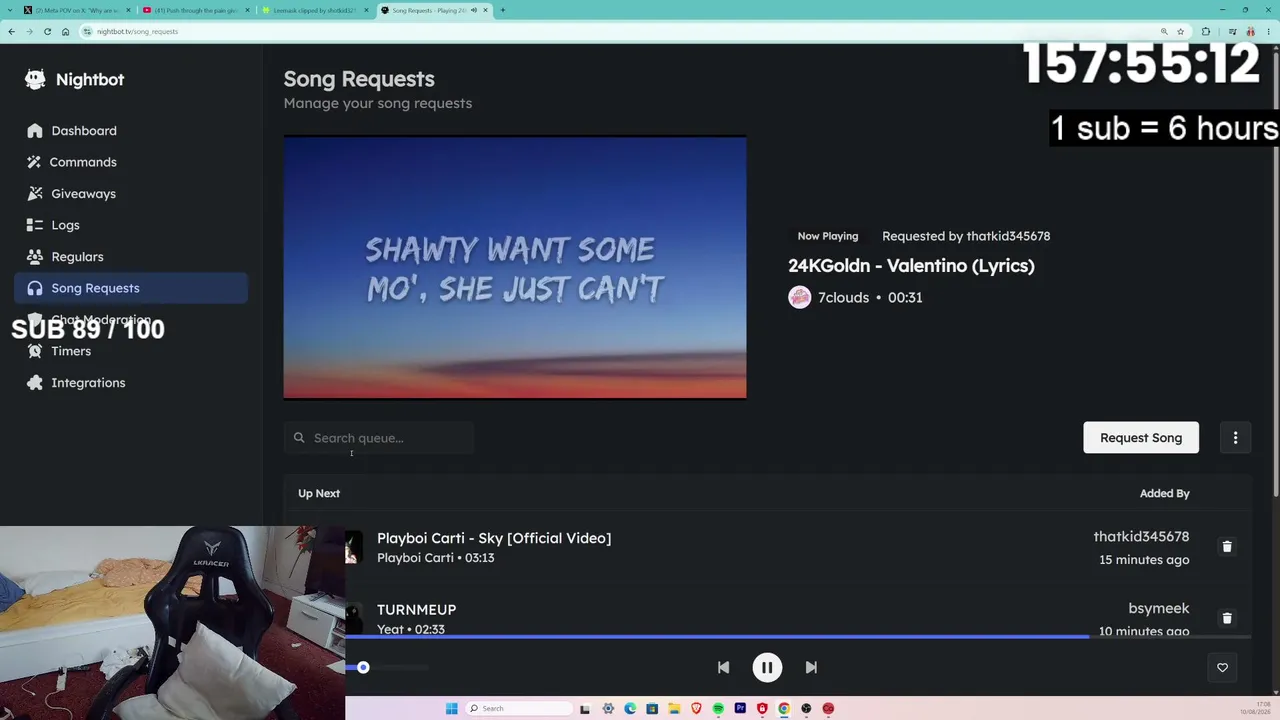Close the Song Requests browser tab

tap(486, 10)
